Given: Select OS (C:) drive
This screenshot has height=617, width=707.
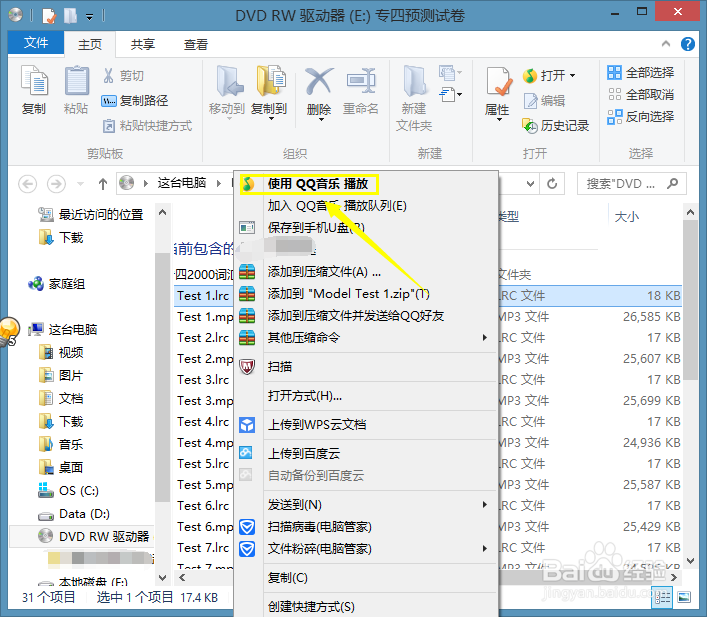Looking at the screenshot, I should click(69, 491).
